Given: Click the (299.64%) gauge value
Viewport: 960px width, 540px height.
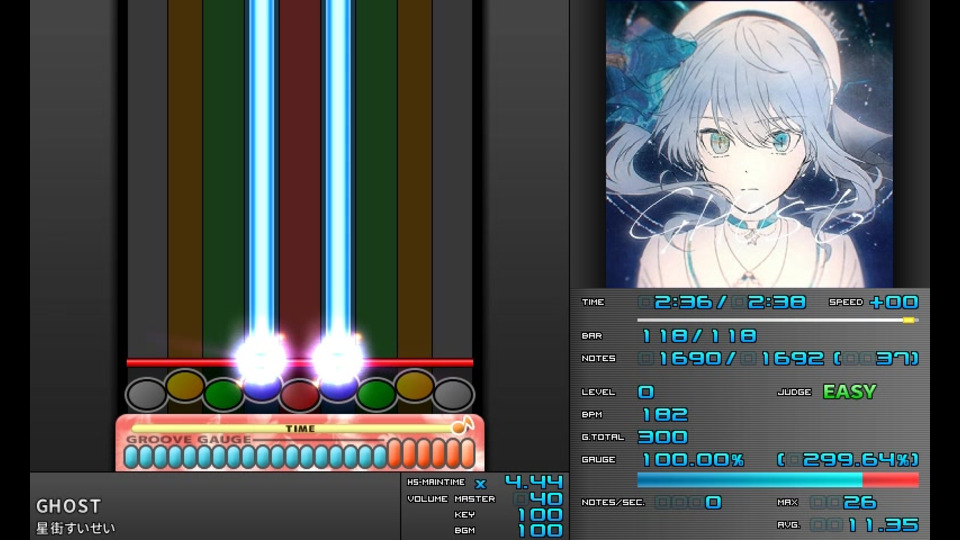Looking at the screenshot, I should (x=848, y=460).
